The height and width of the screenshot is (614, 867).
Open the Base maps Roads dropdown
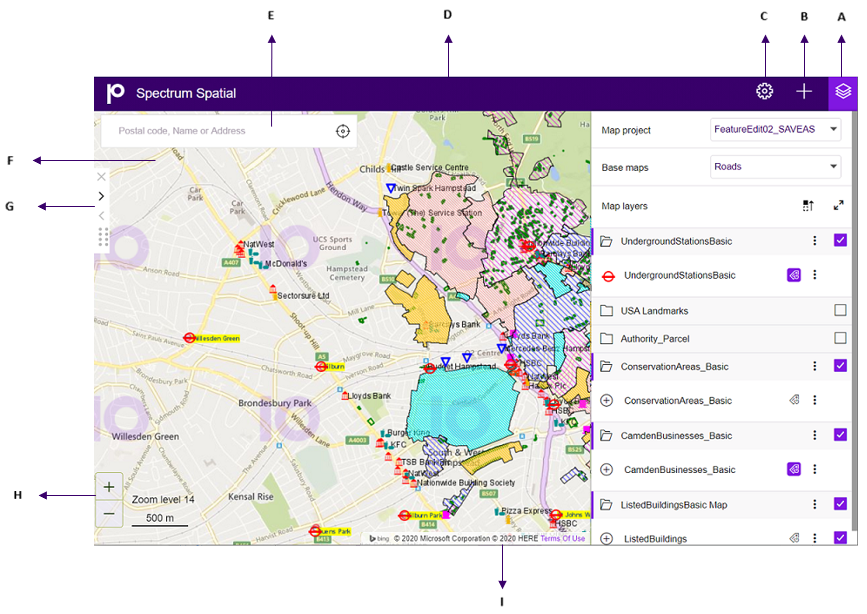775,166
